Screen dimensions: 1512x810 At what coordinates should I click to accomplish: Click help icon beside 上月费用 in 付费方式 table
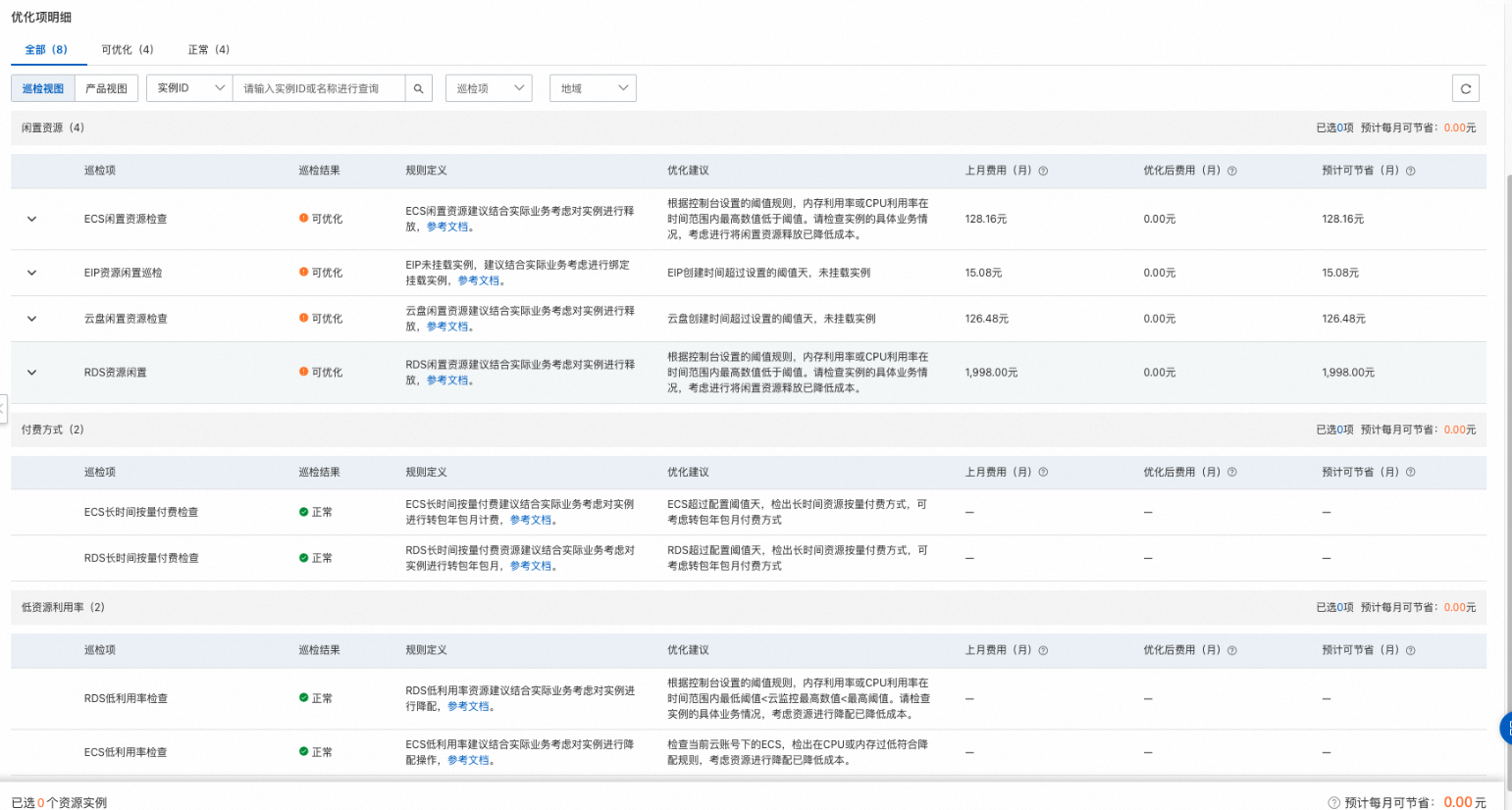[x=1043, y=473]
